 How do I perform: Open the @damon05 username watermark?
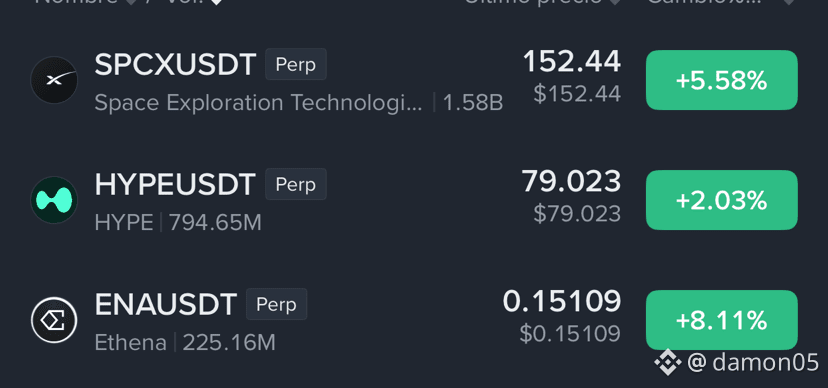(x=754, y=363)
